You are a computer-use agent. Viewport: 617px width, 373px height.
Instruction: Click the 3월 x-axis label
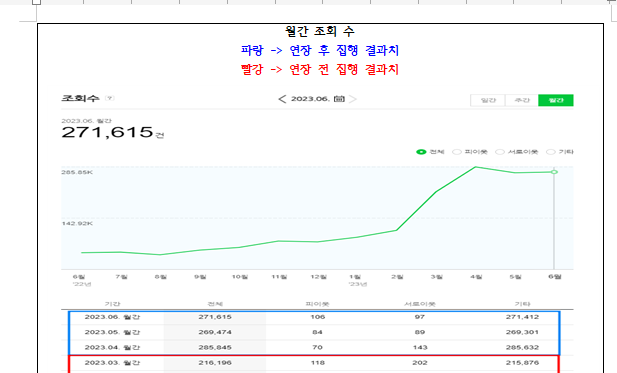click(x=436, y=277)
